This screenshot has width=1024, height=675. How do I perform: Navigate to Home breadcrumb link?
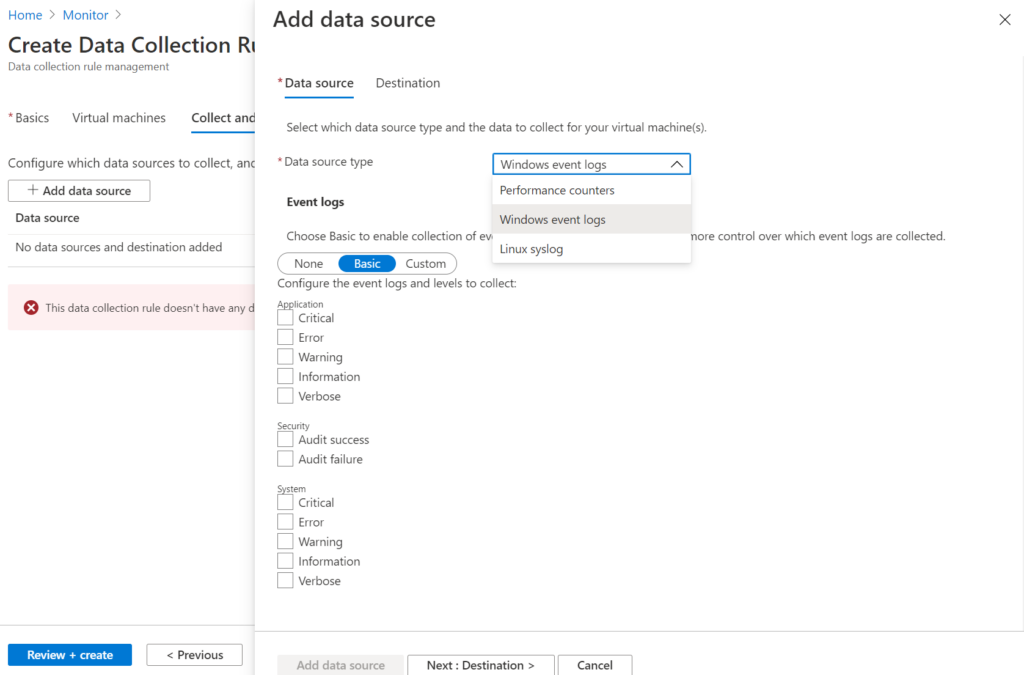pos(25,15)
